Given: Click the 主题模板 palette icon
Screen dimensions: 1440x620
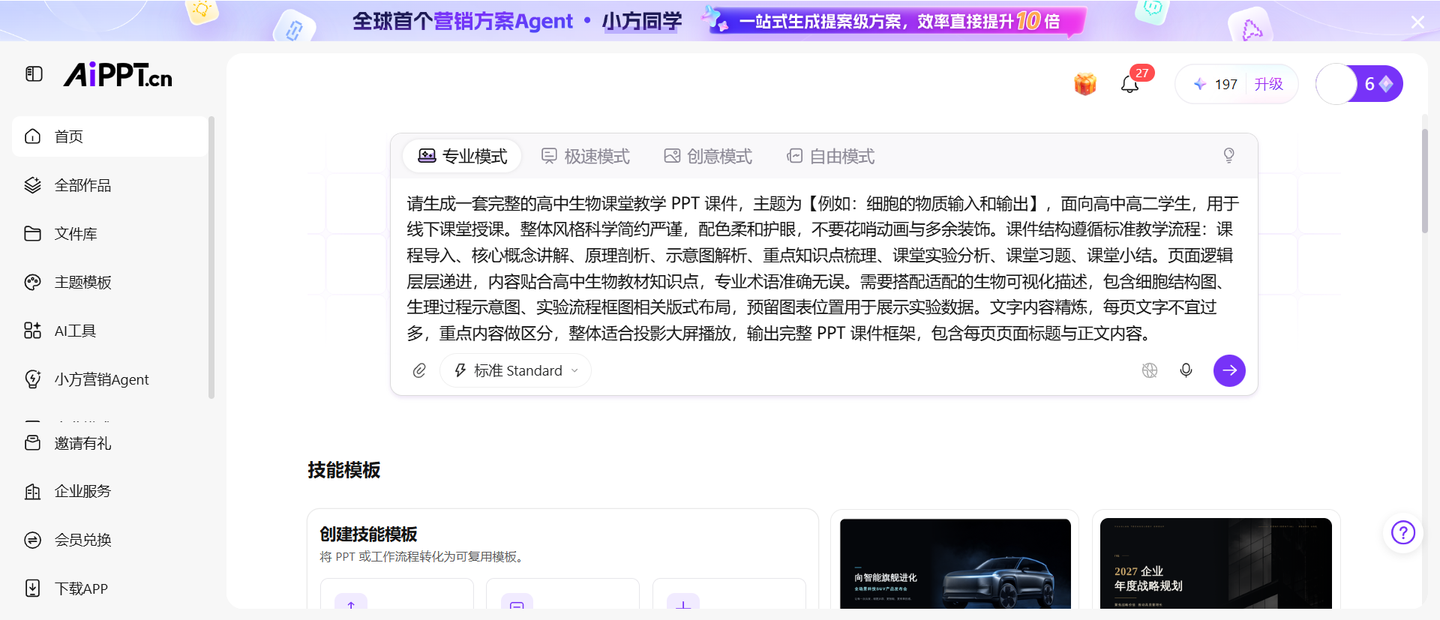Looking at the screenshot, I should tap(33, 282).
